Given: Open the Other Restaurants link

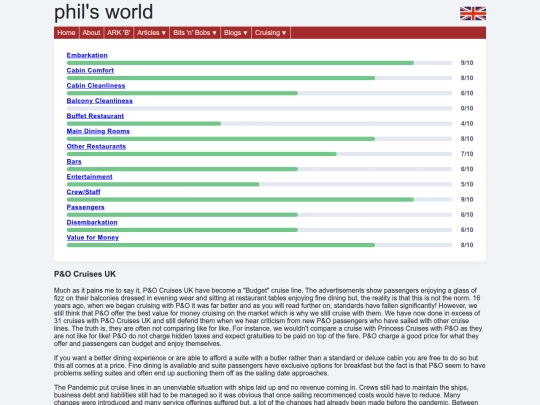Looking at the screenshot, I should [x=96, y=146].
